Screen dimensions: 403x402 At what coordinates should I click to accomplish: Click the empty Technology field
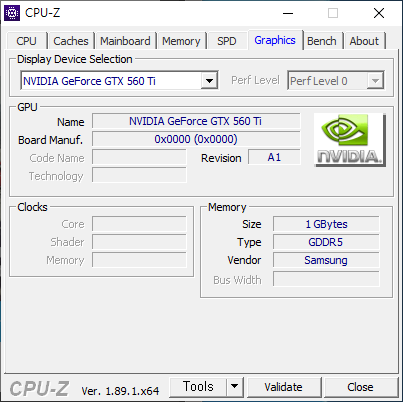139,175
